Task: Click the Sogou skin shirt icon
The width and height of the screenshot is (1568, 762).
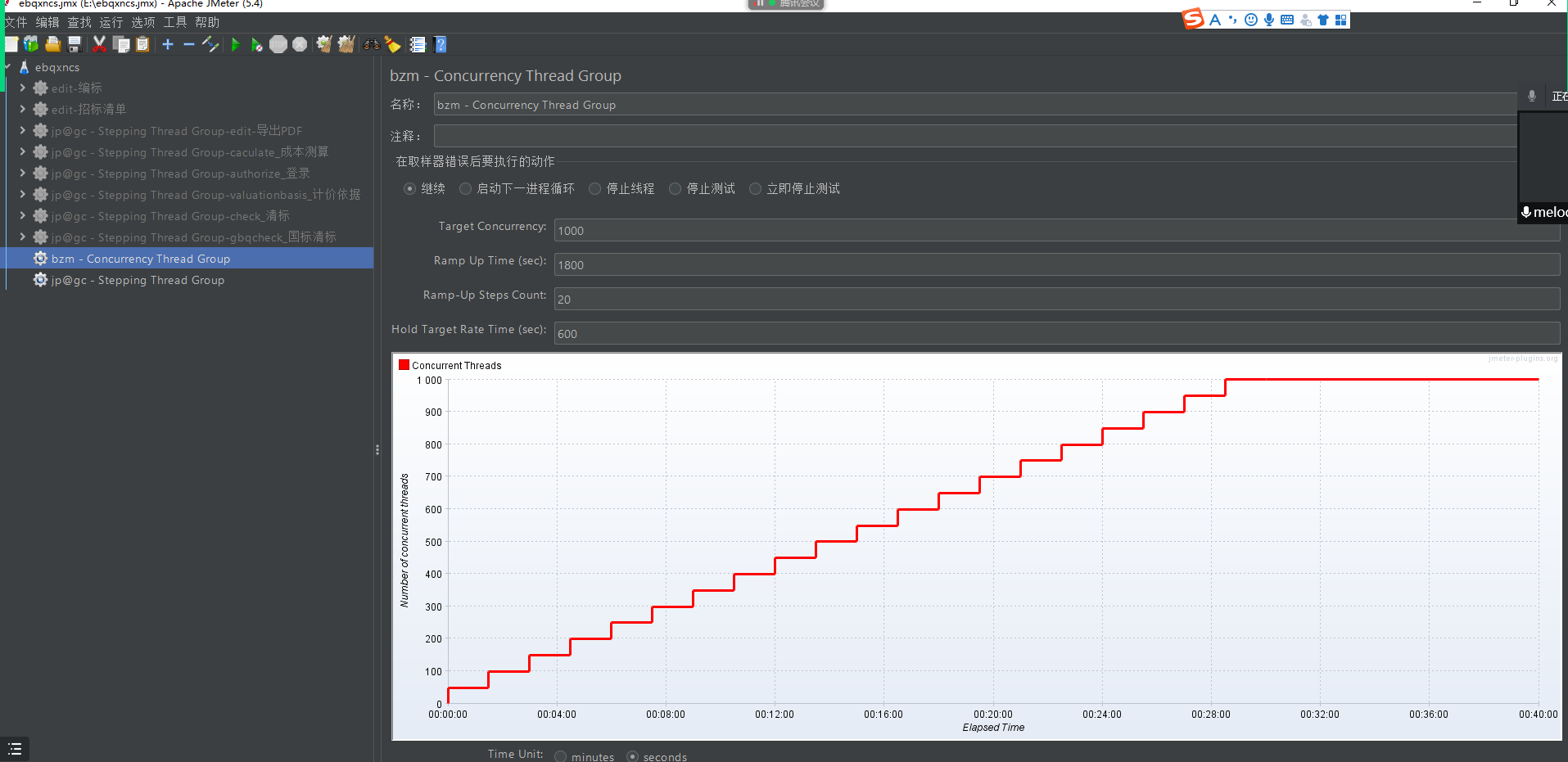Action: click(x=1323, y=20)
